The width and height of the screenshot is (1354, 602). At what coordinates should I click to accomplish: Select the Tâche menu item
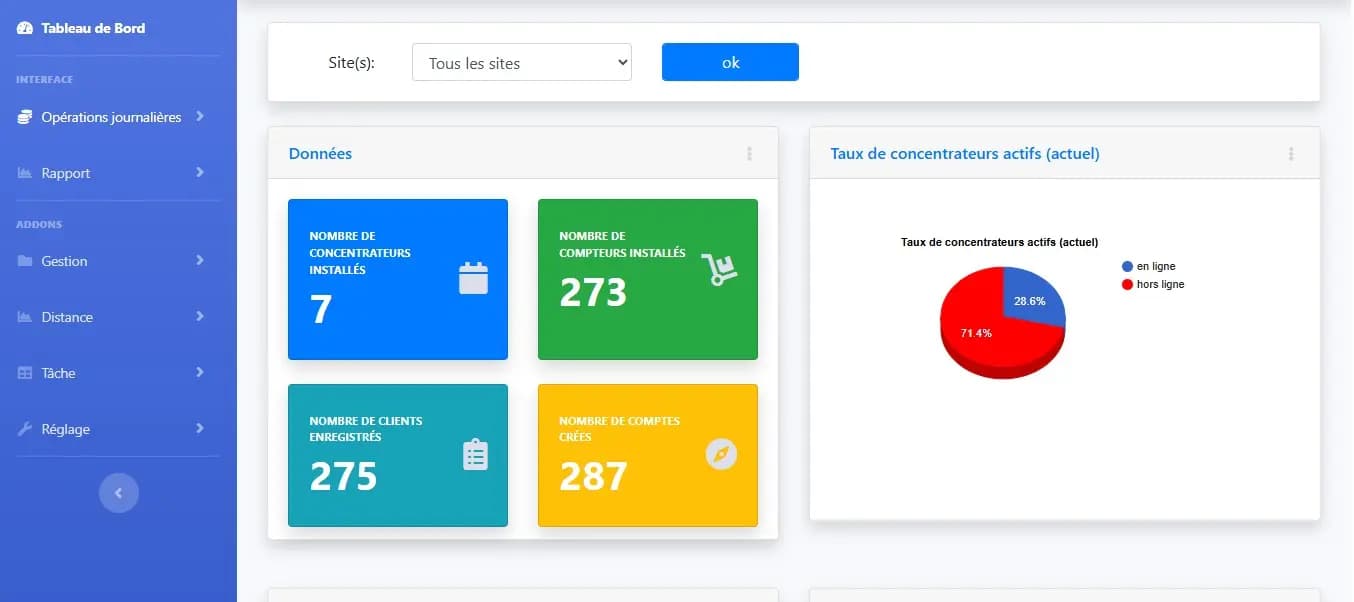(118, 373)
